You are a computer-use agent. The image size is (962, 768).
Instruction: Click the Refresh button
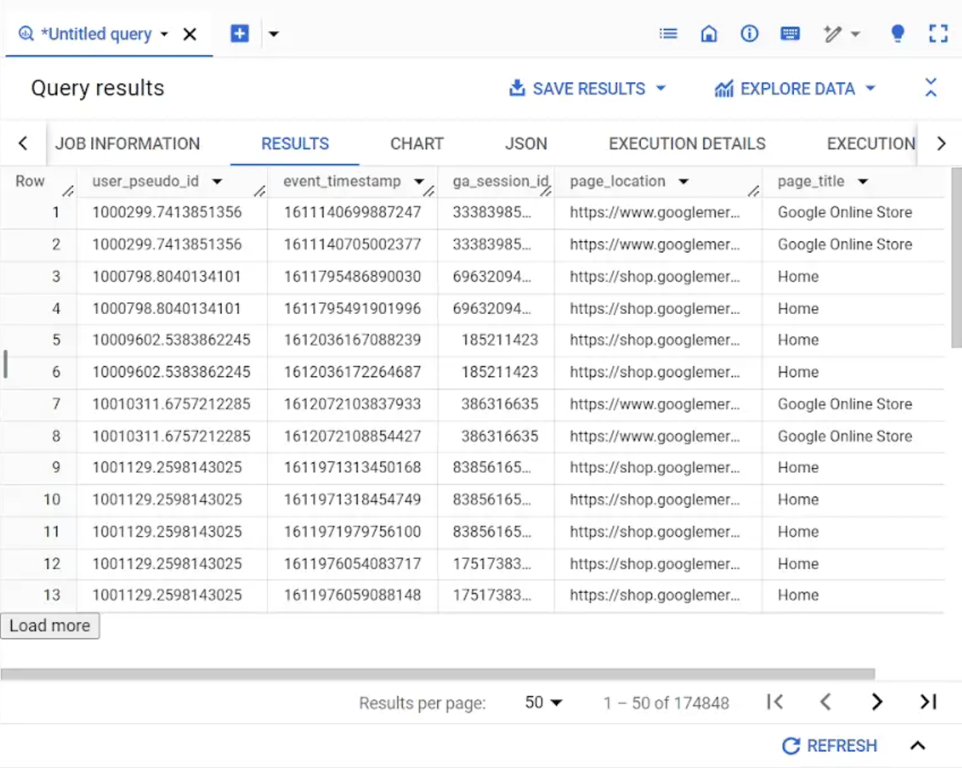click(829, 746)
